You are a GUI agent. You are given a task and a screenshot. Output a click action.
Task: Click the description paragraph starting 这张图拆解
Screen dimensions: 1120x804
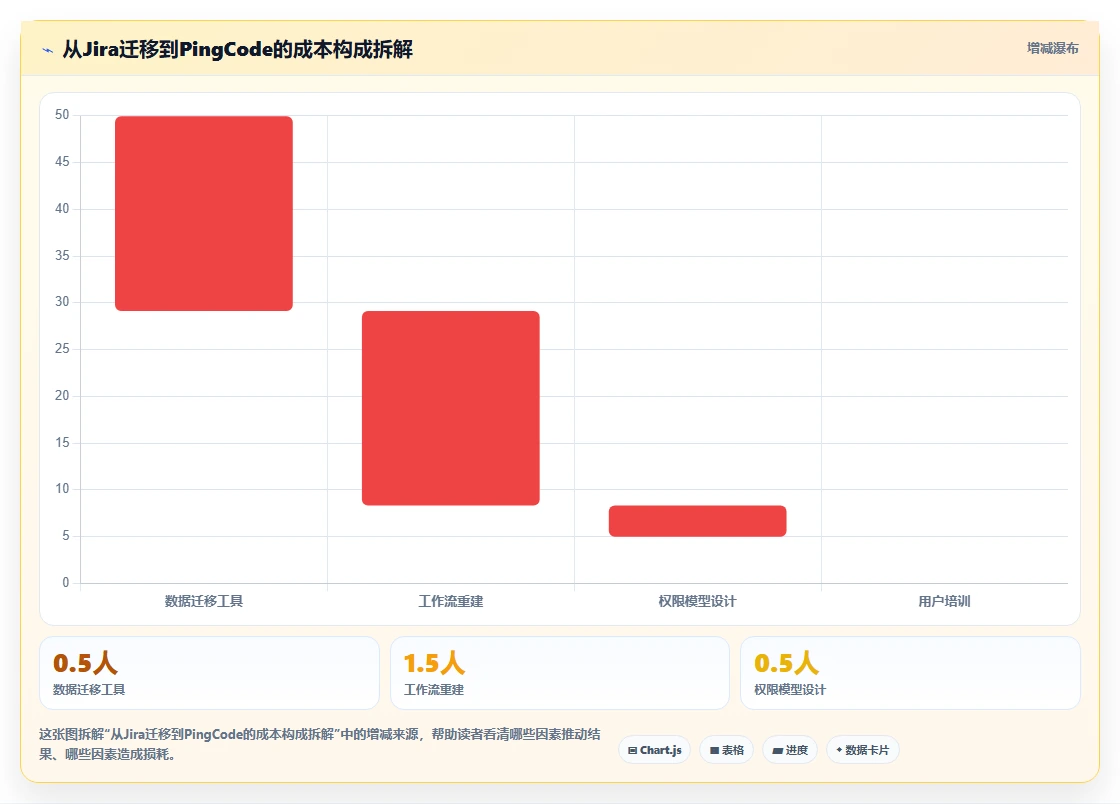click(x=319, y=744)
